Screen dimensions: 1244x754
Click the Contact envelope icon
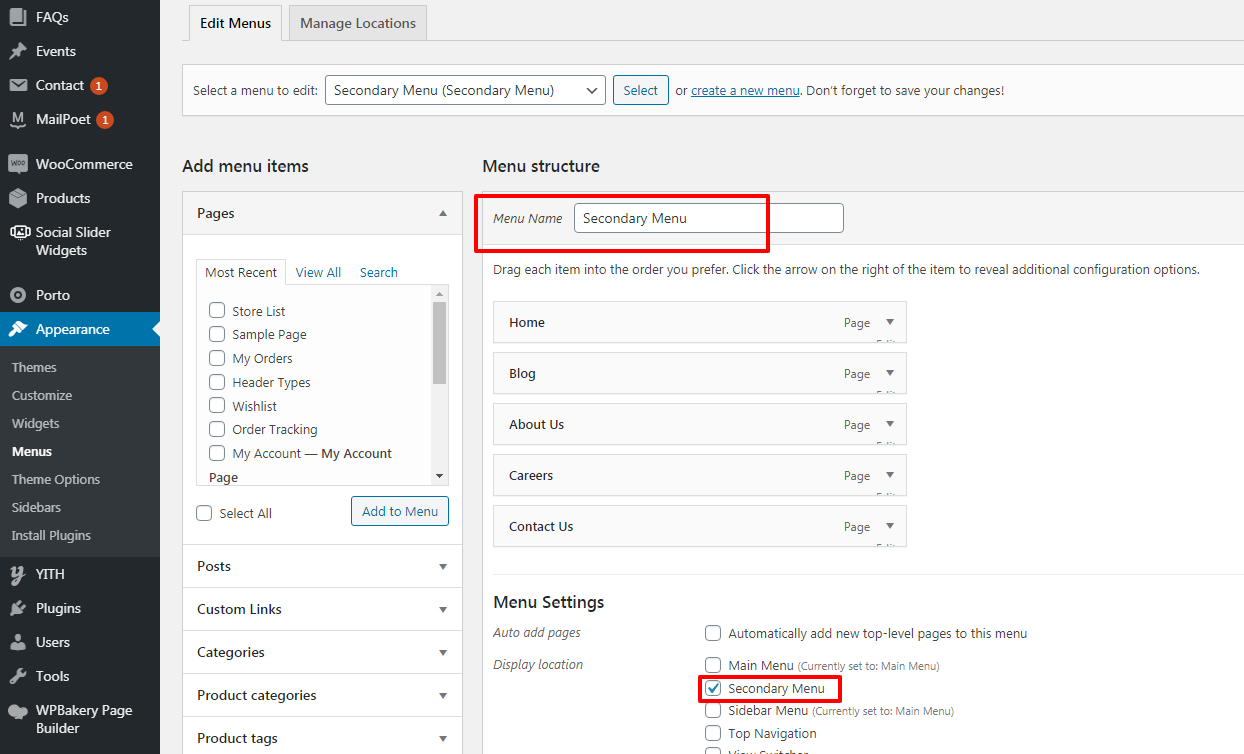tap(18, 85)
